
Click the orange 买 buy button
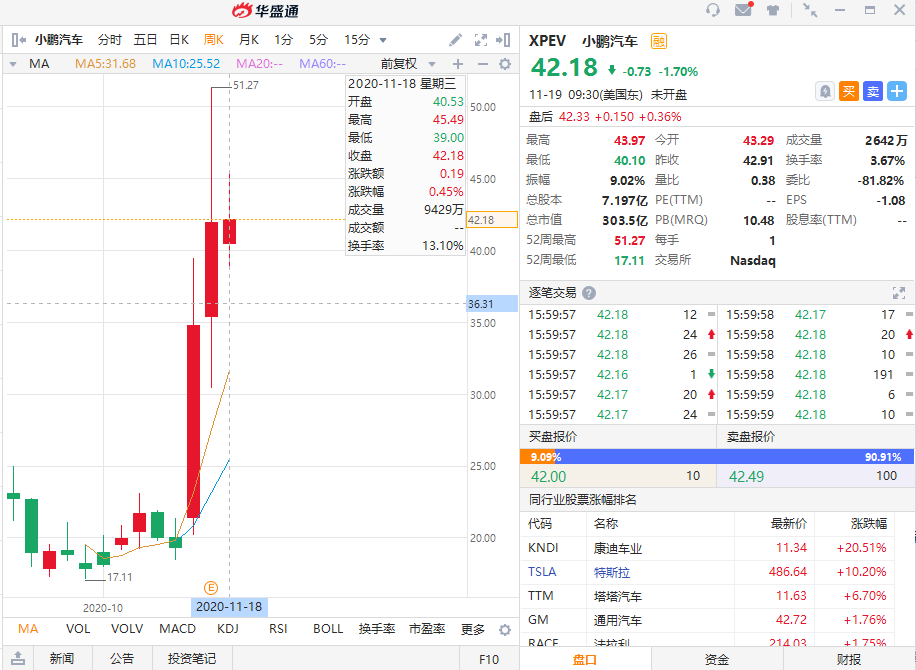[849, 91]
